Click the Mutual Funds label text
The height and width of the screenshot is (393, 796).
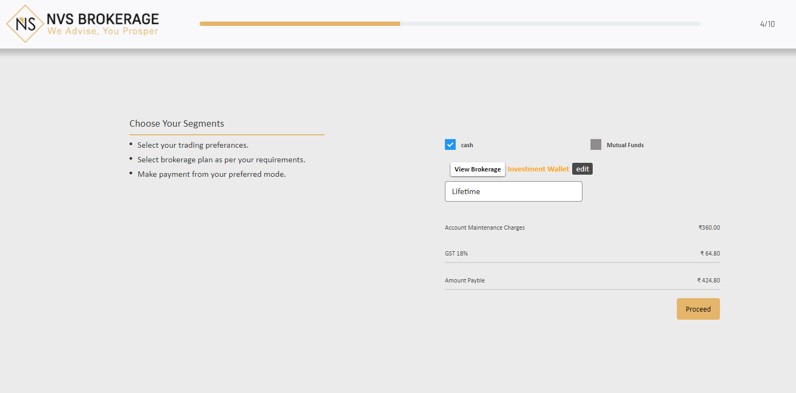[x=625, y=145]
